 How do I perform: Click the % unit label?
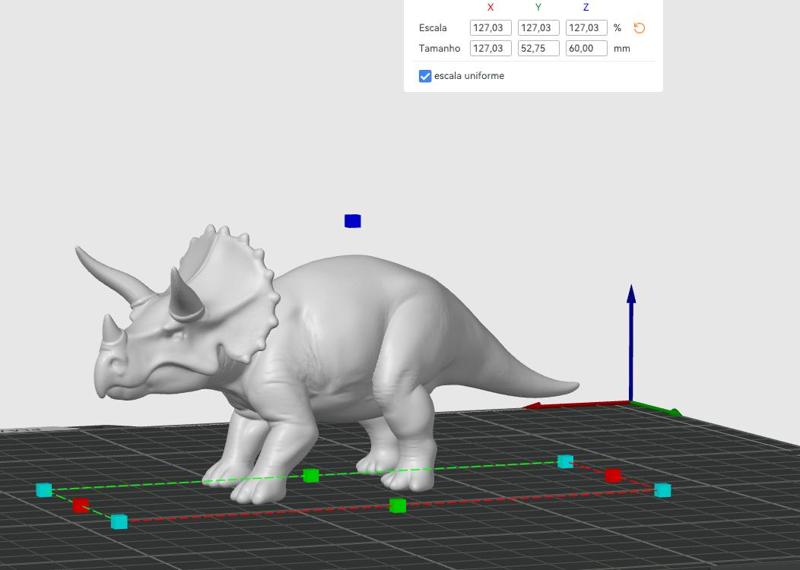click(617, 28)
